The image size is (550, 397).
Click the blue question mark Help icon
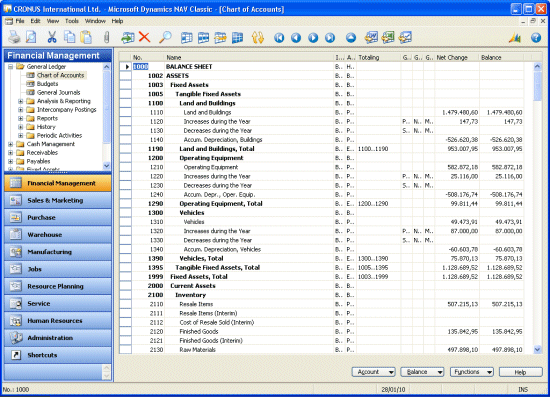[536, 38]
